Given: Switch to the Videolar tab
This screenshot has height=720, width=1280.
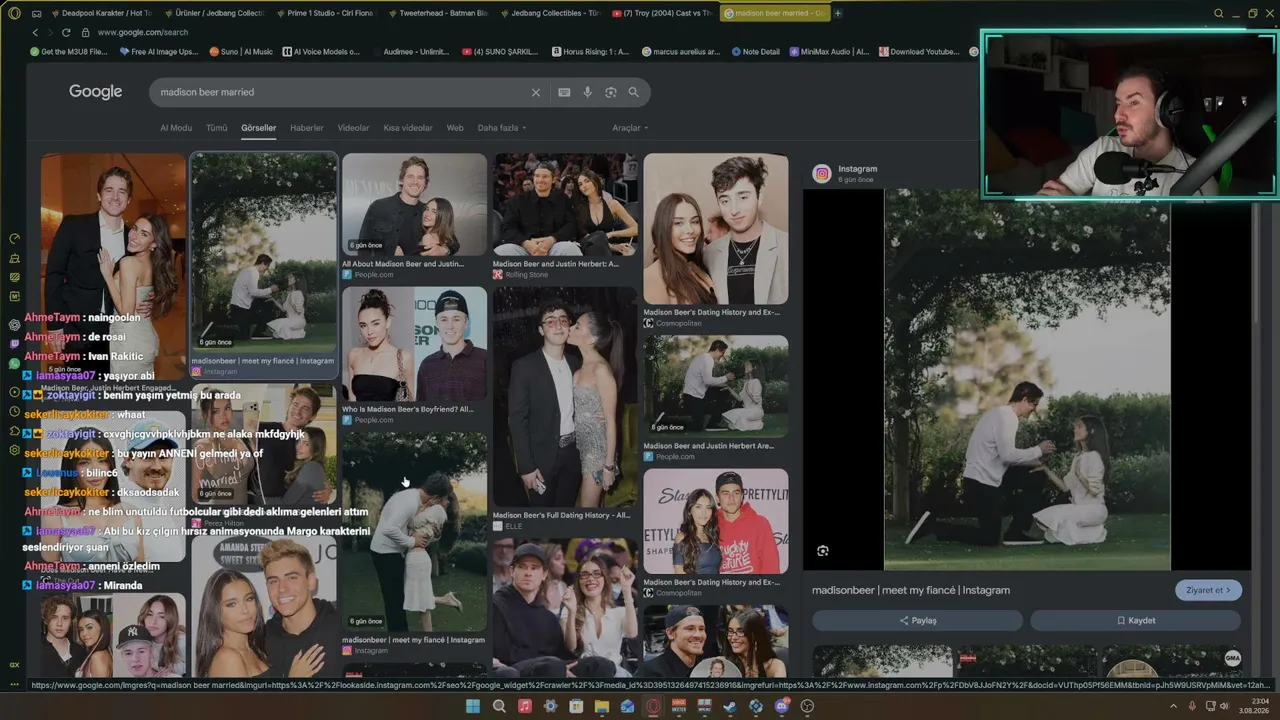Looking at the screenshot, I should coord(353,128).
